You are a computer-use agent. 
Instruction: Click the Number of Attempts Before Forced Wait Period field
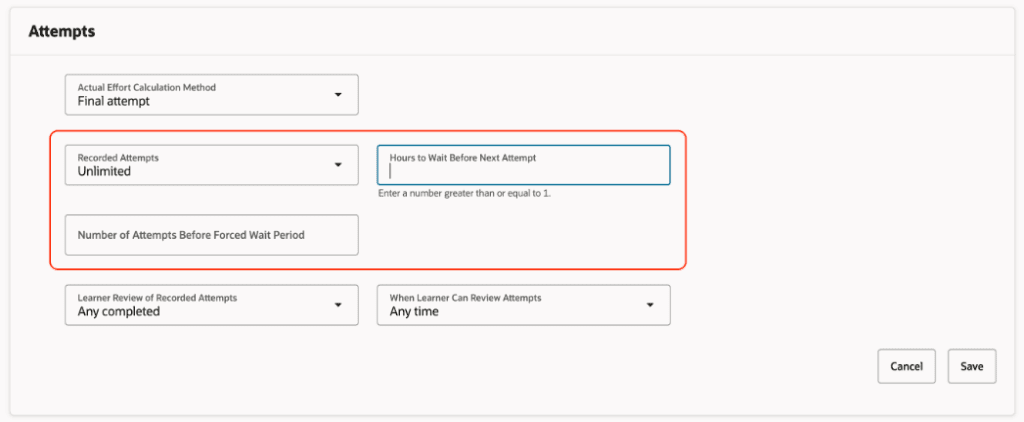212,235
